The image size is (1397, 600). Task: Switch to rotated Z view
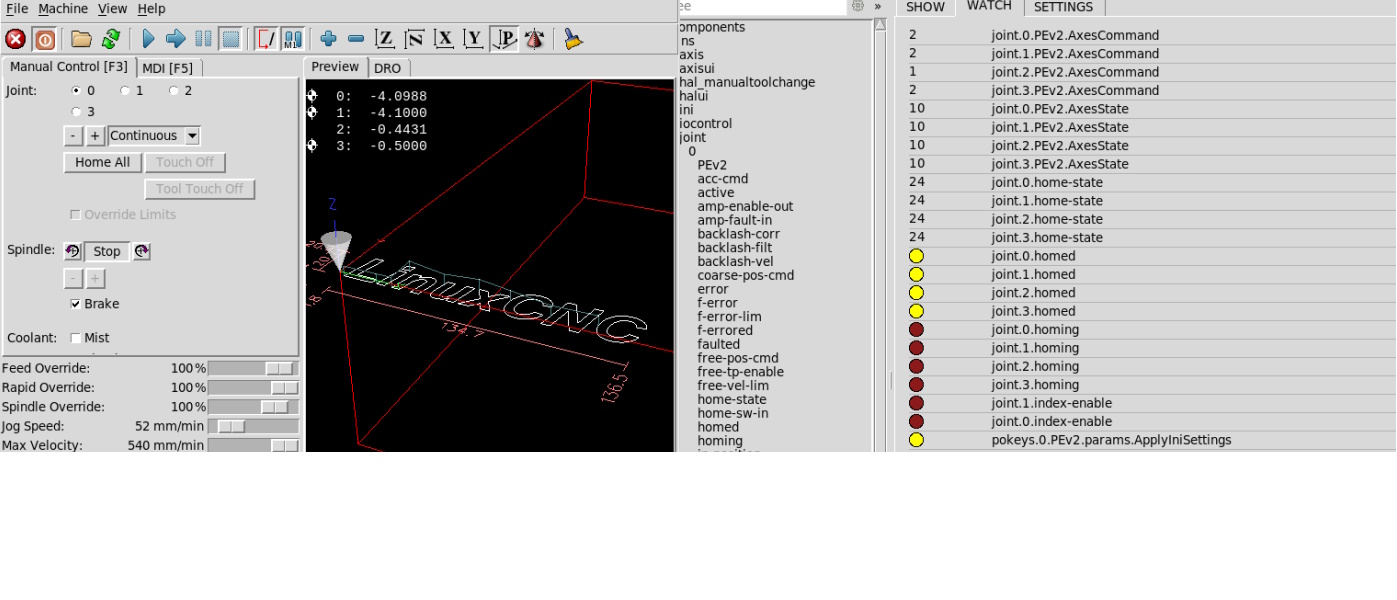(414, 39)
